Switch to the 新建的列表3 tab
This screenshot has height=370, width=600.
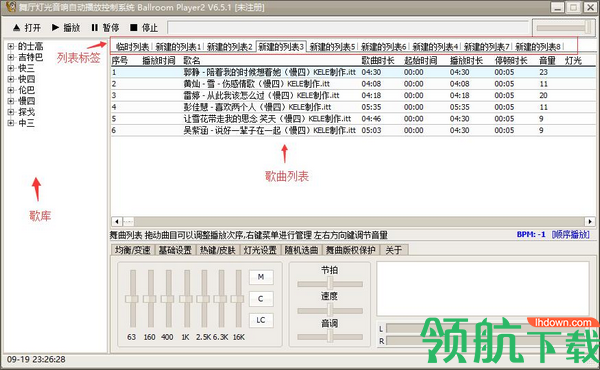point(281,47)
